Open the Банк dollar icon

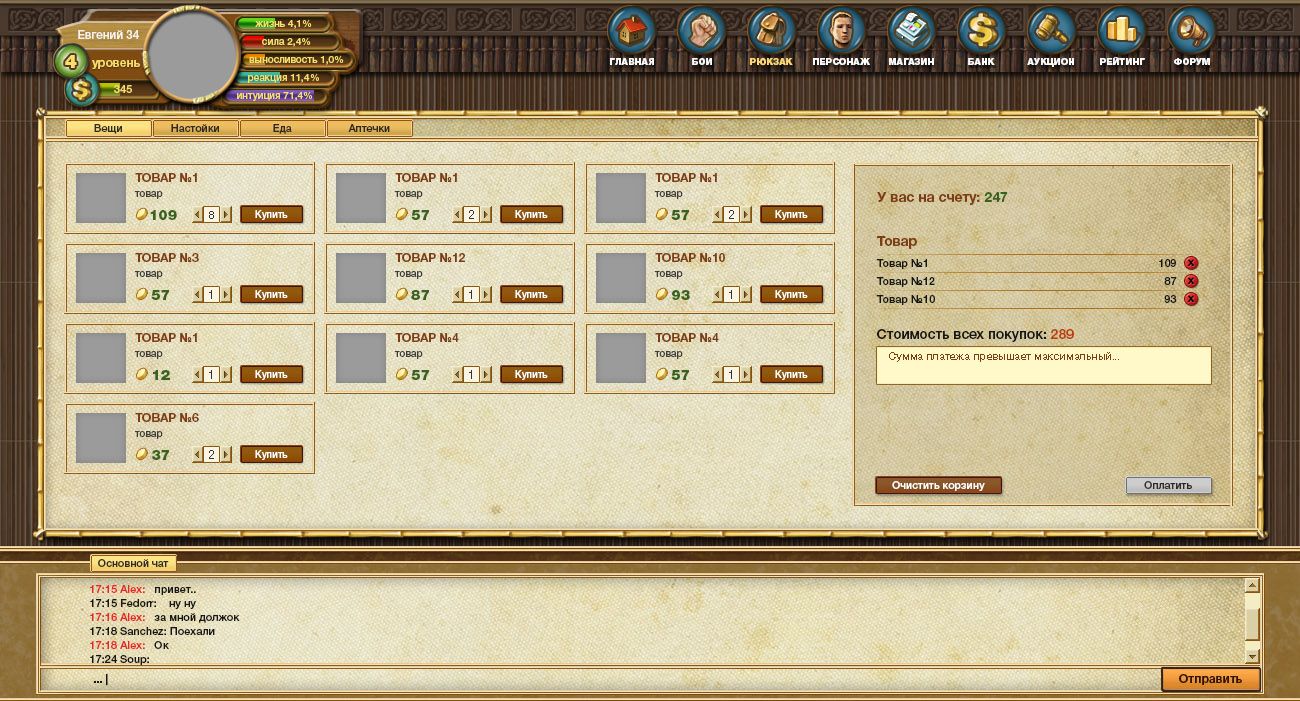click(x=981, y=32)
